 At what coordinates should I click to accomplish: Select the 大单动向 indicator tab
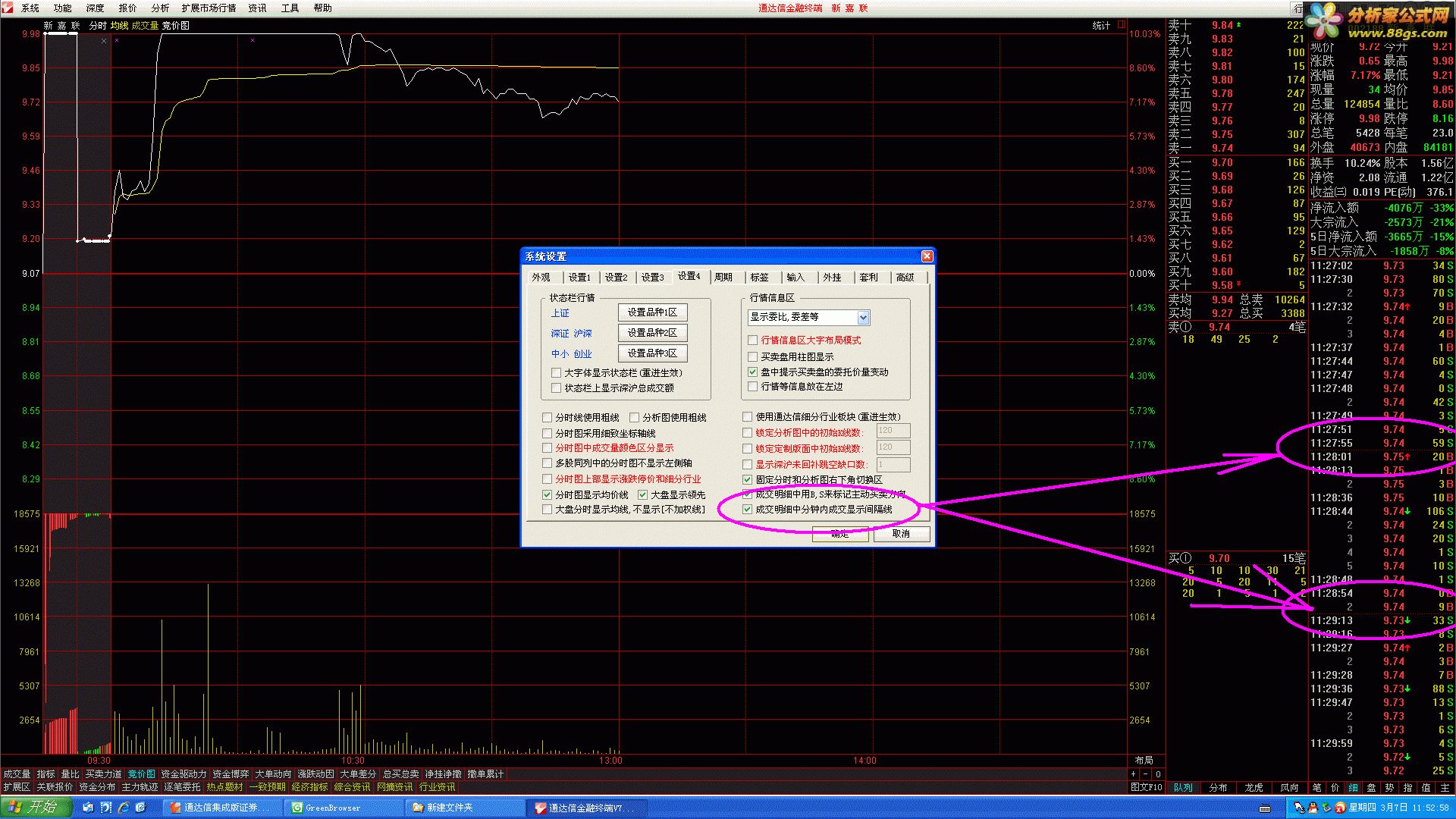pyautogui.click(x=273, y=774)
